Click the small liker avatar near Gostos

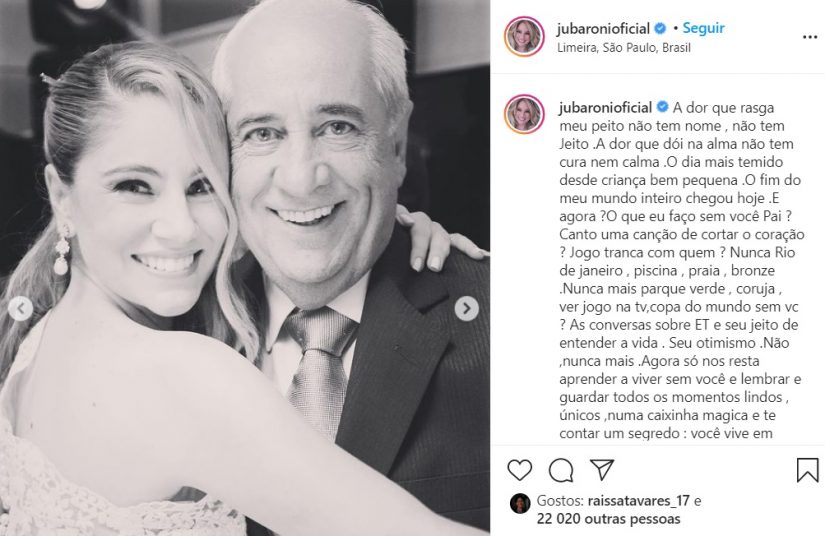(x=520, y=503)
